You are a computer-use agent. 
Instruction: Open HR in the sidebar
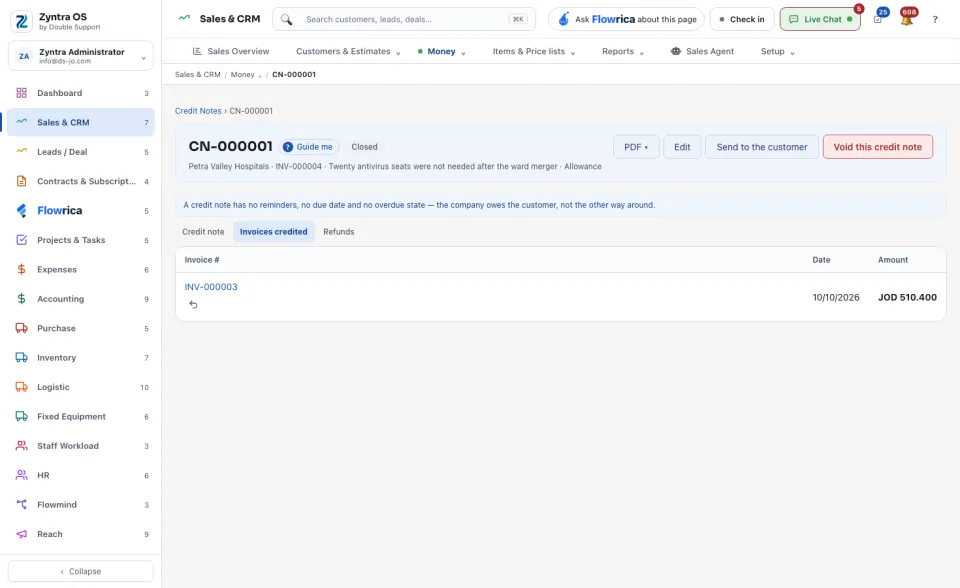(81, 475)
